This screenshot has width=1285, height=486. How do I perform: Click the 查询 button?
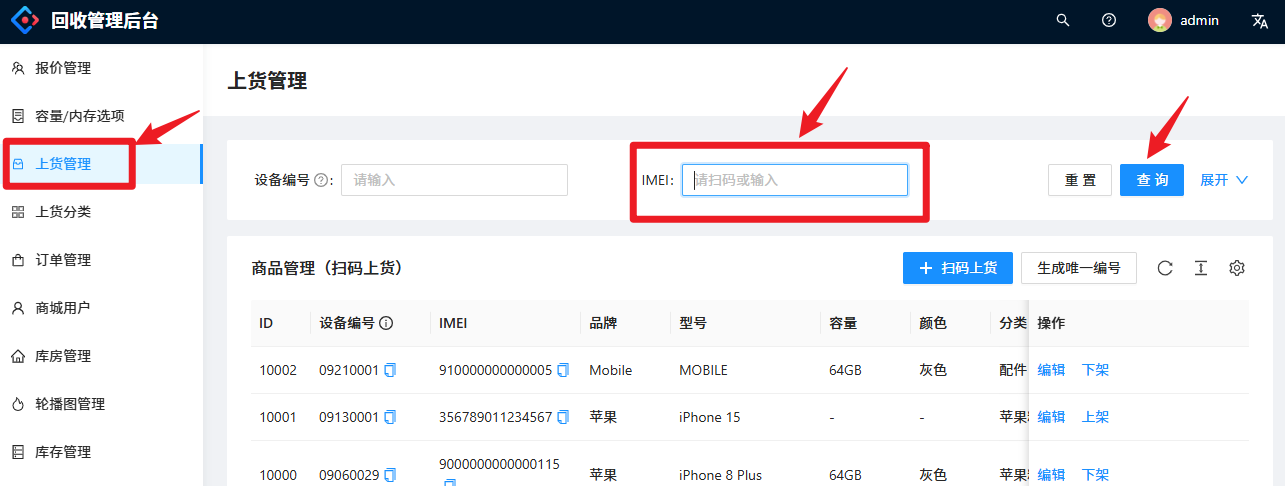click(x=1152, y=180)
